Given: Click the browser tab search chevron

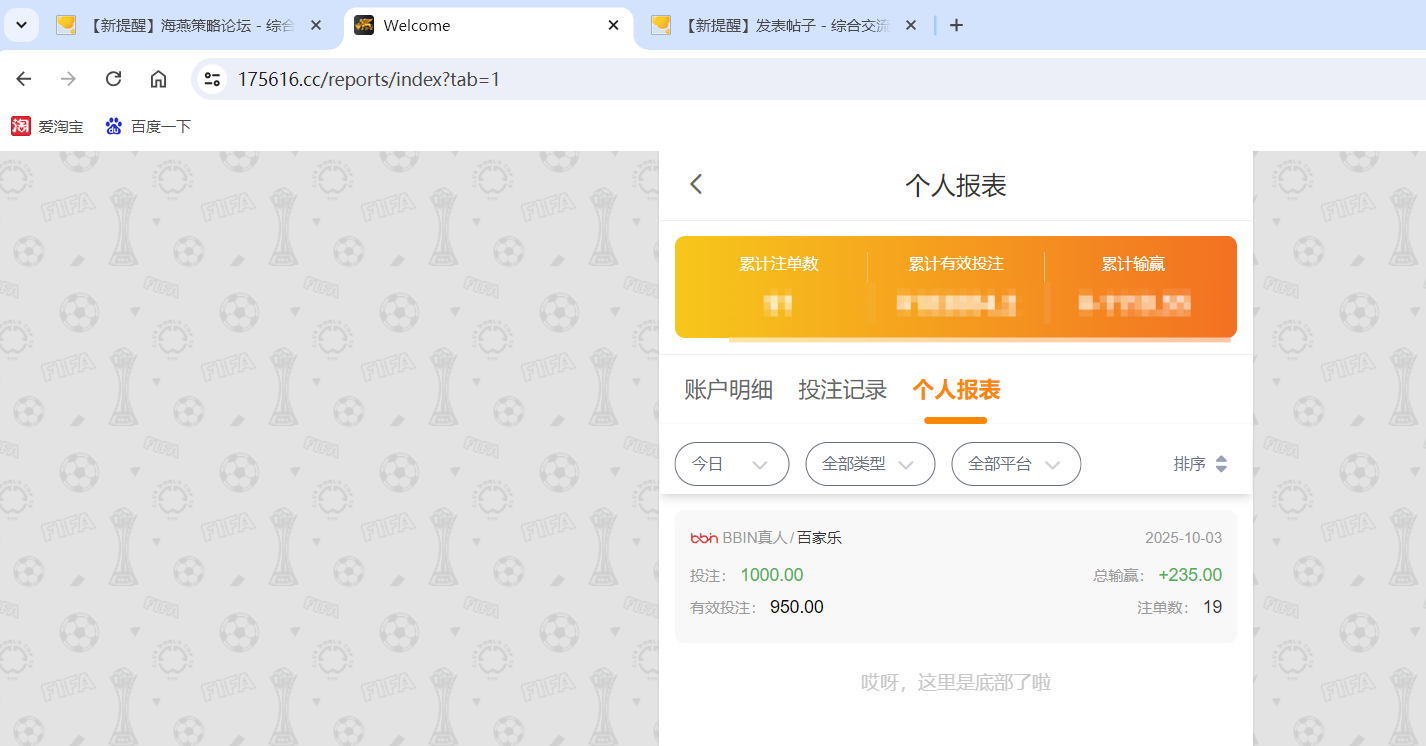Looking at the screenshot, I should 21,24.
